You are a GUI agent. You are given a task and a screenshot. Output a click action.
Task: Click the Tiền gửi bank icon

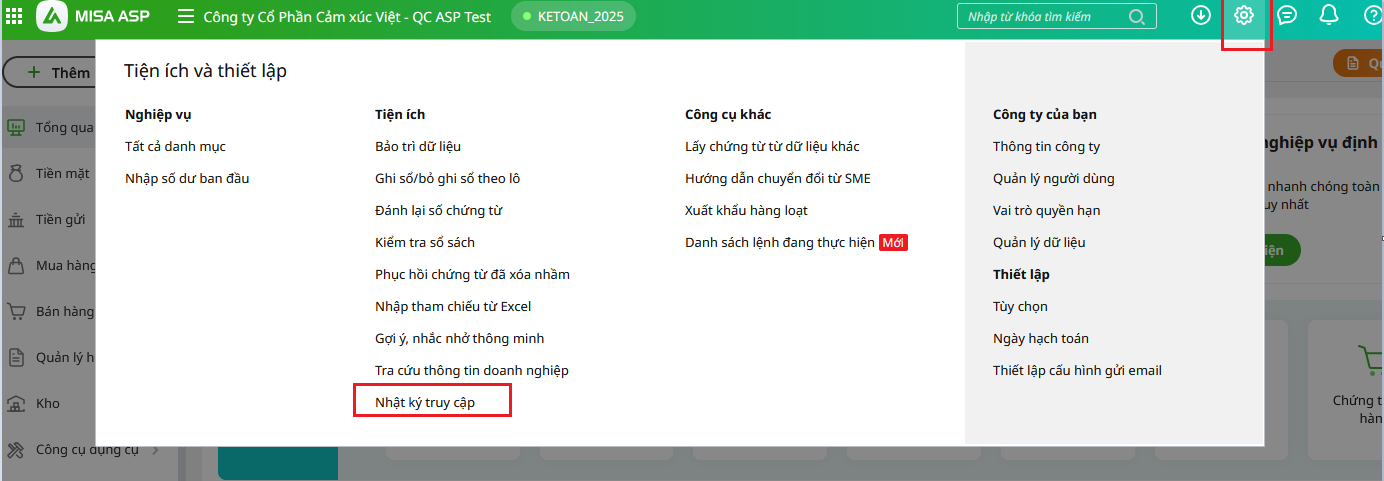tap(17, 219)
